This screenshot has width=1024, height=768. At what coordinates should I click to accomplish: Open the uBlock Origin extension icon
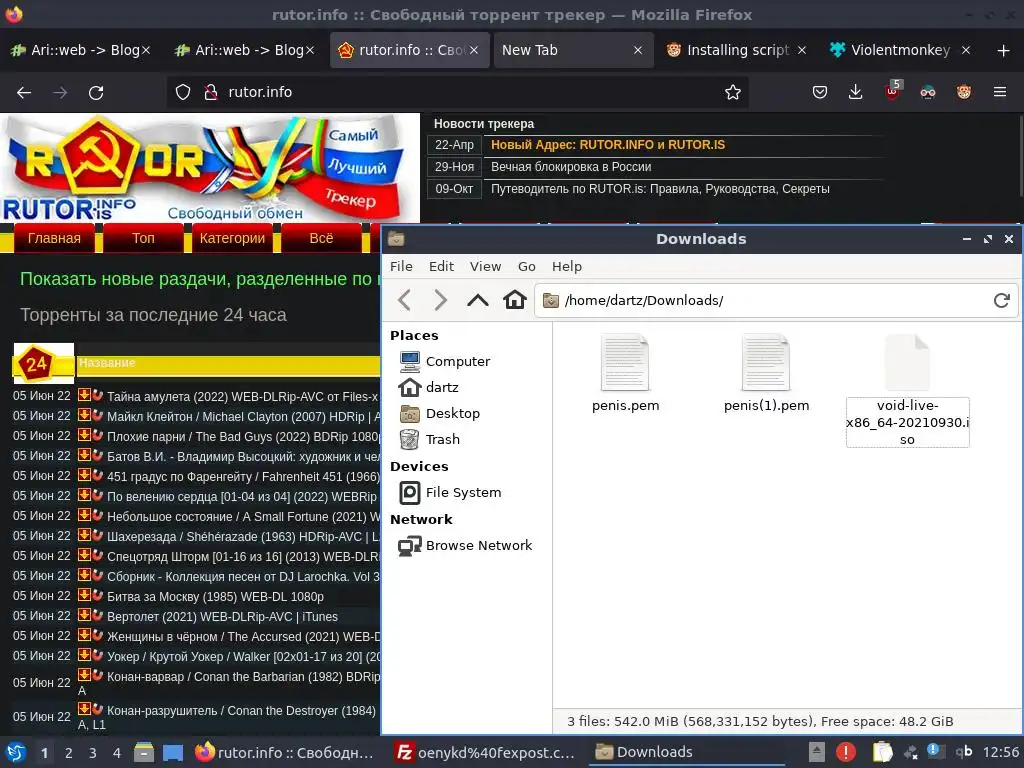(x=893, y=91)
